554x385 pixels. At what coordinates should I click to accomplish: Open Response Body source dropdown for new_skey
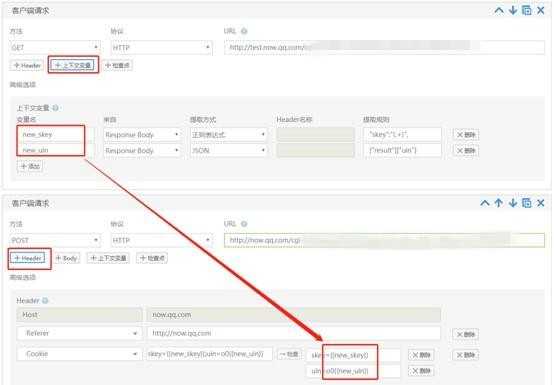click(x=142, y=135)
